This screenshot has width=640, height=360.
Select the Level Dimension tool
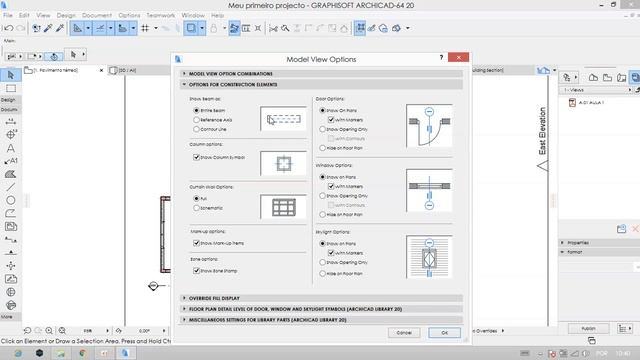point(11,134)
